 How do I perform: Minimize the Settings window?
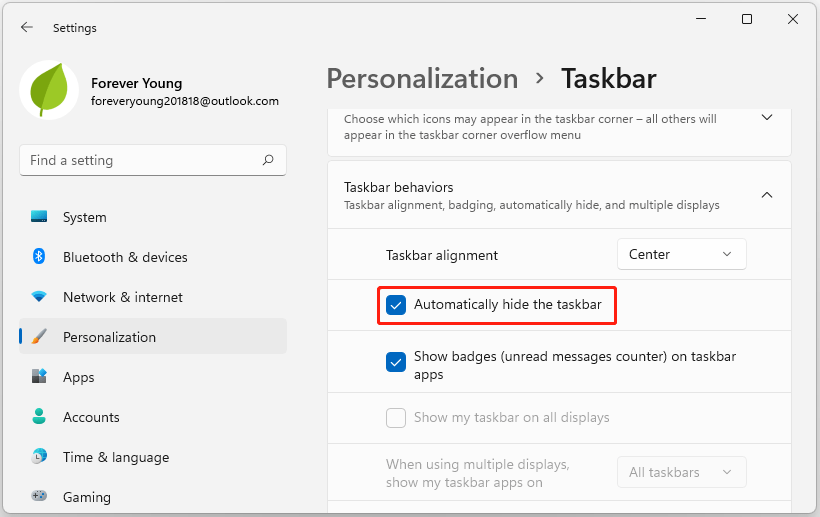coord(701,19)
